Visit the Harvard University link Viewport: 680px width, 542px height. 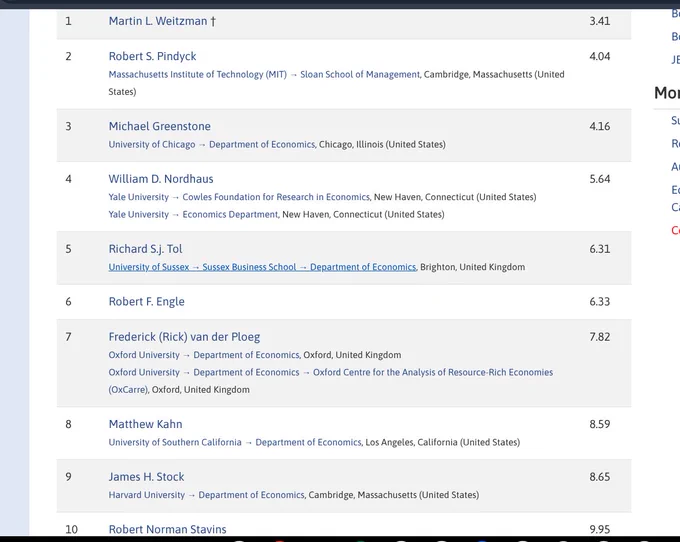click(x=147, y=495)
